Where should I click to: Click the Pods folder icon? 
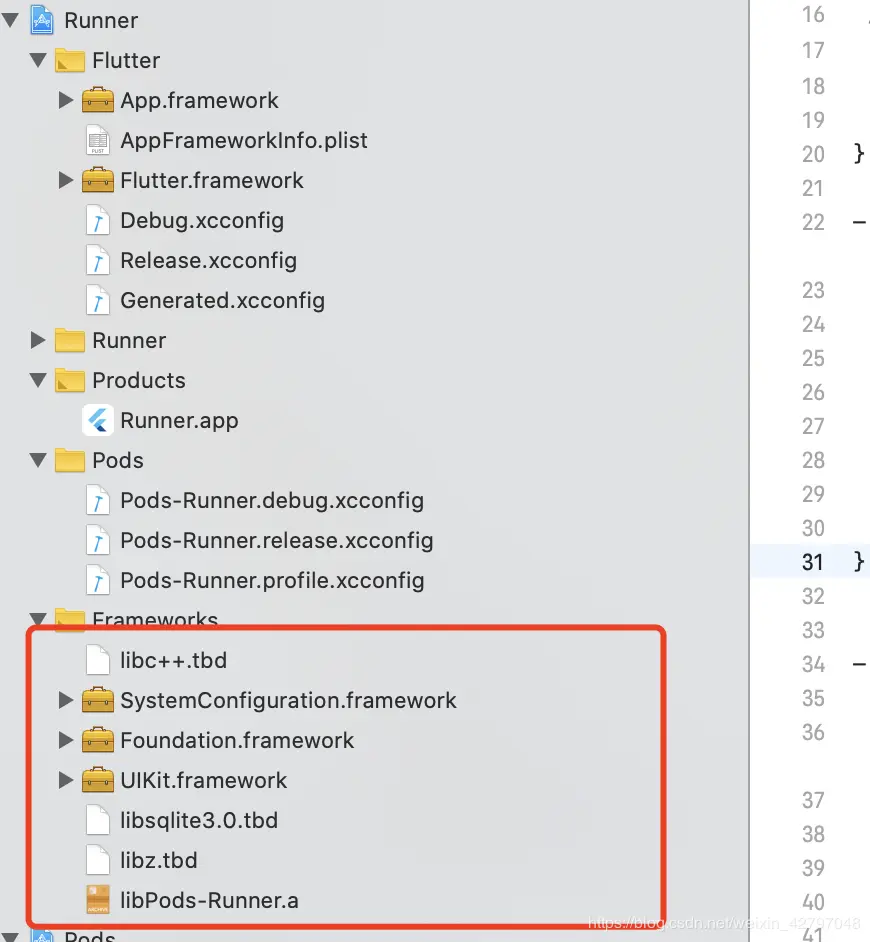pos(70,461)
